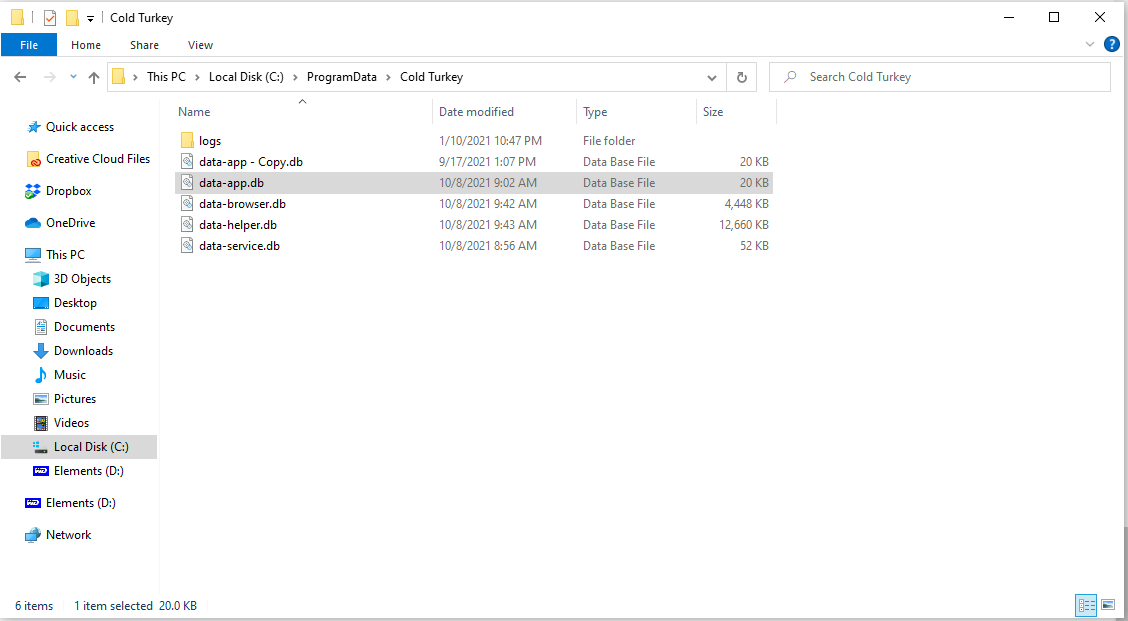The height and width of the screenshot is (621, 1128).
Task: Select the data-app.db file icon
Action: [187, 183]
